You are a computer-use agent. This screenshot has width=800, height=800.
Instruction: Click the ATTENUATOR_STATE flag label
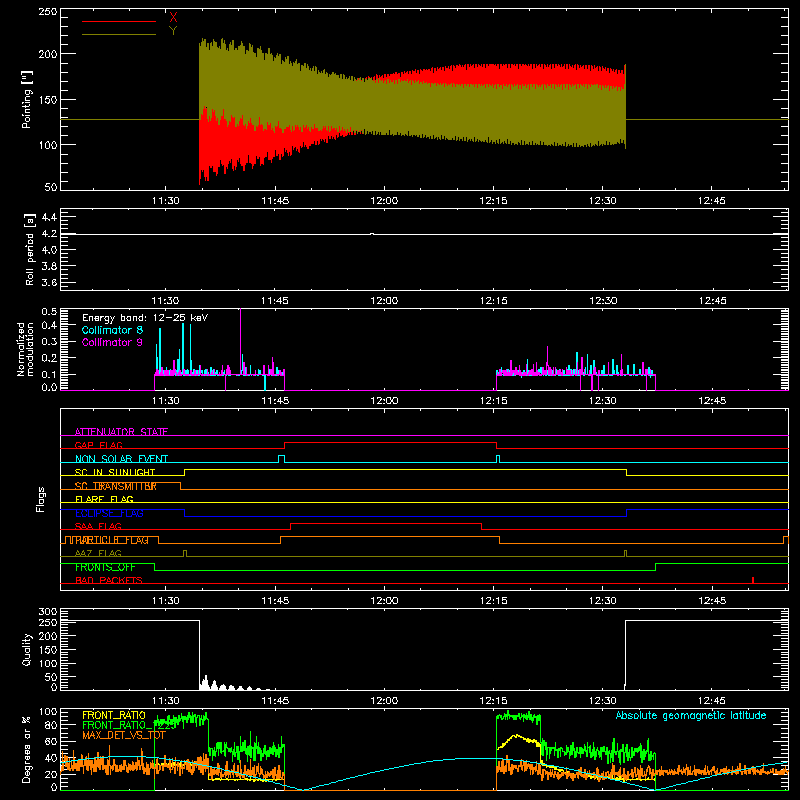(121, 432)
